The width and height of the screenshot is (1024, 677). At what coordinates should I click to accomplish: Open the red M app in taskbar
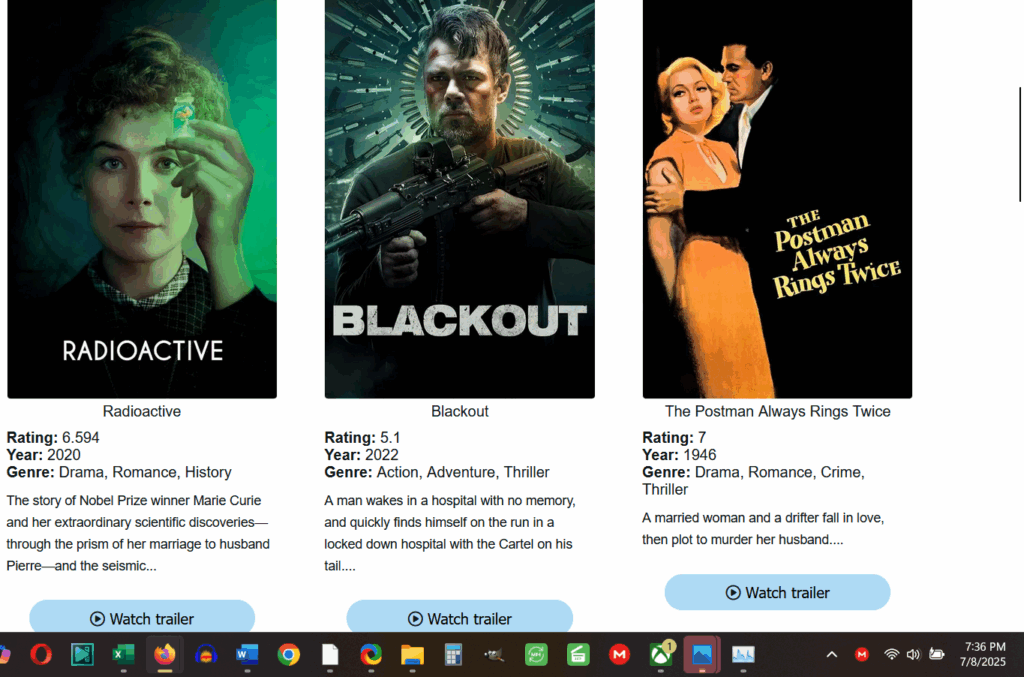pos(619,653)
